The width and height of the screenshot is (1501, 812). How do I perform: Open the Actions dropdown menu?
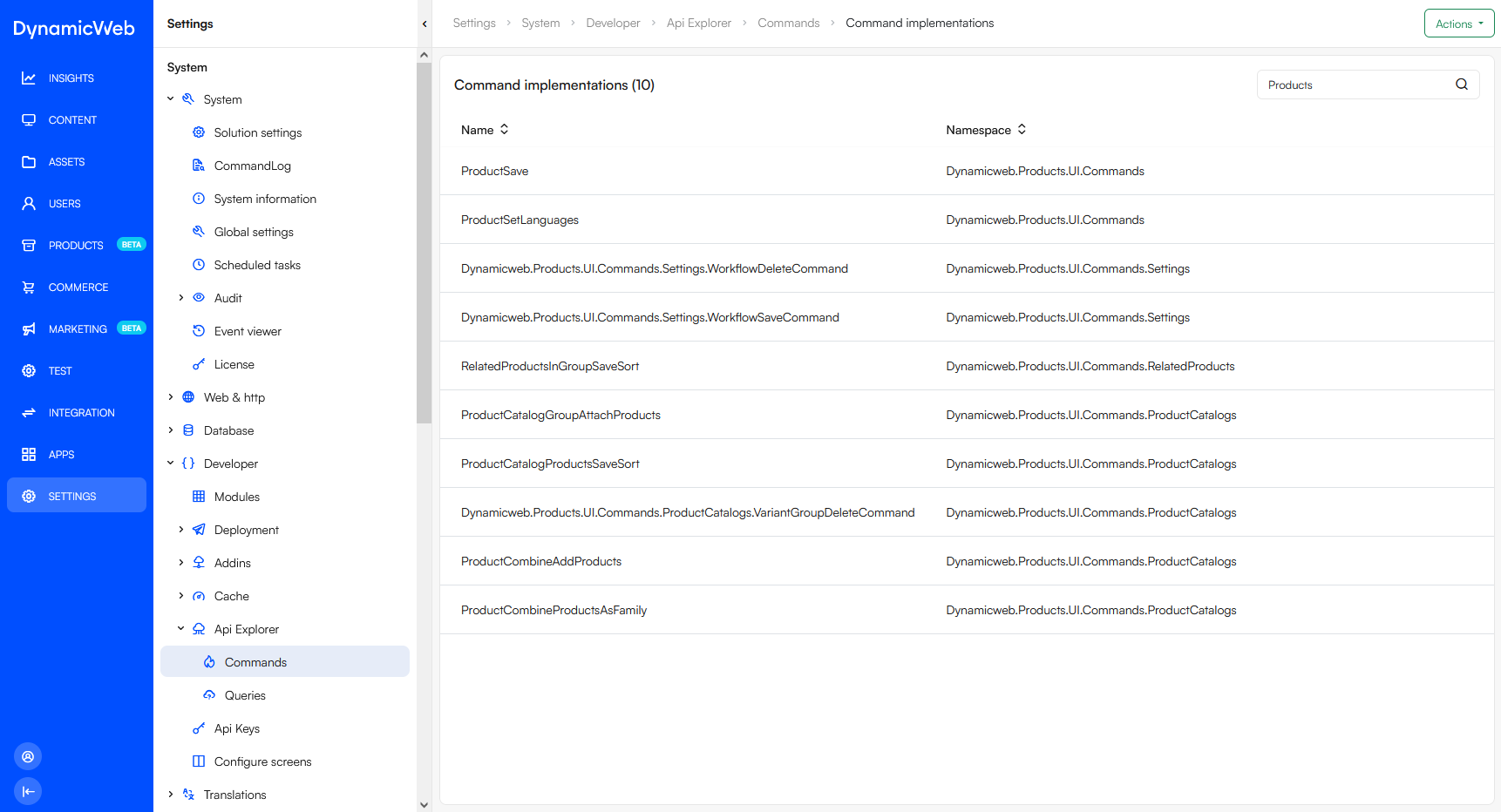pyautogui.click(x=1459, y=24)
